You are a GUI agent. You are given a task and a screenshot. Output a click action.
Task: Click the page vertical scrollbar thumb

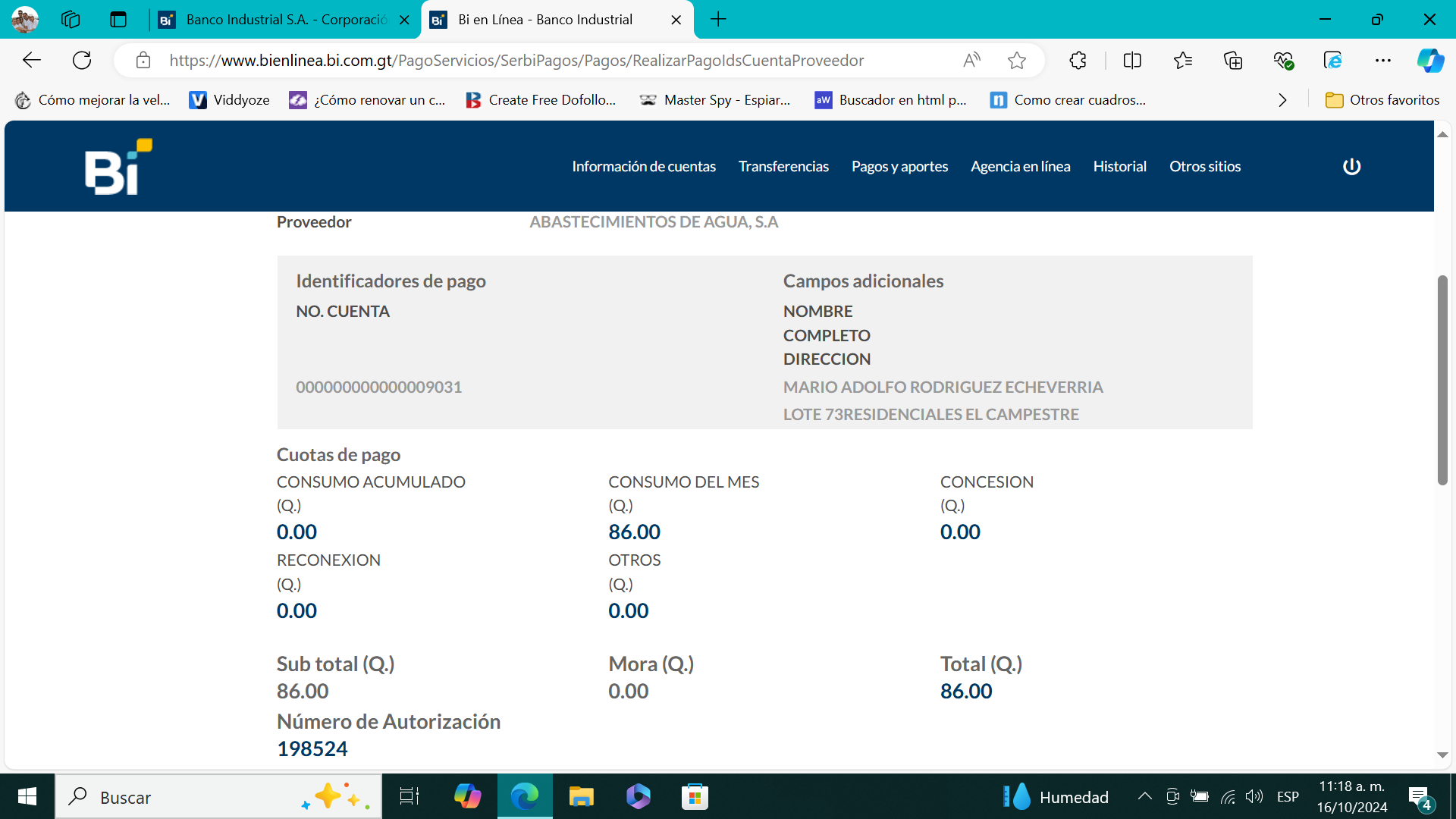pos(1442,379)
